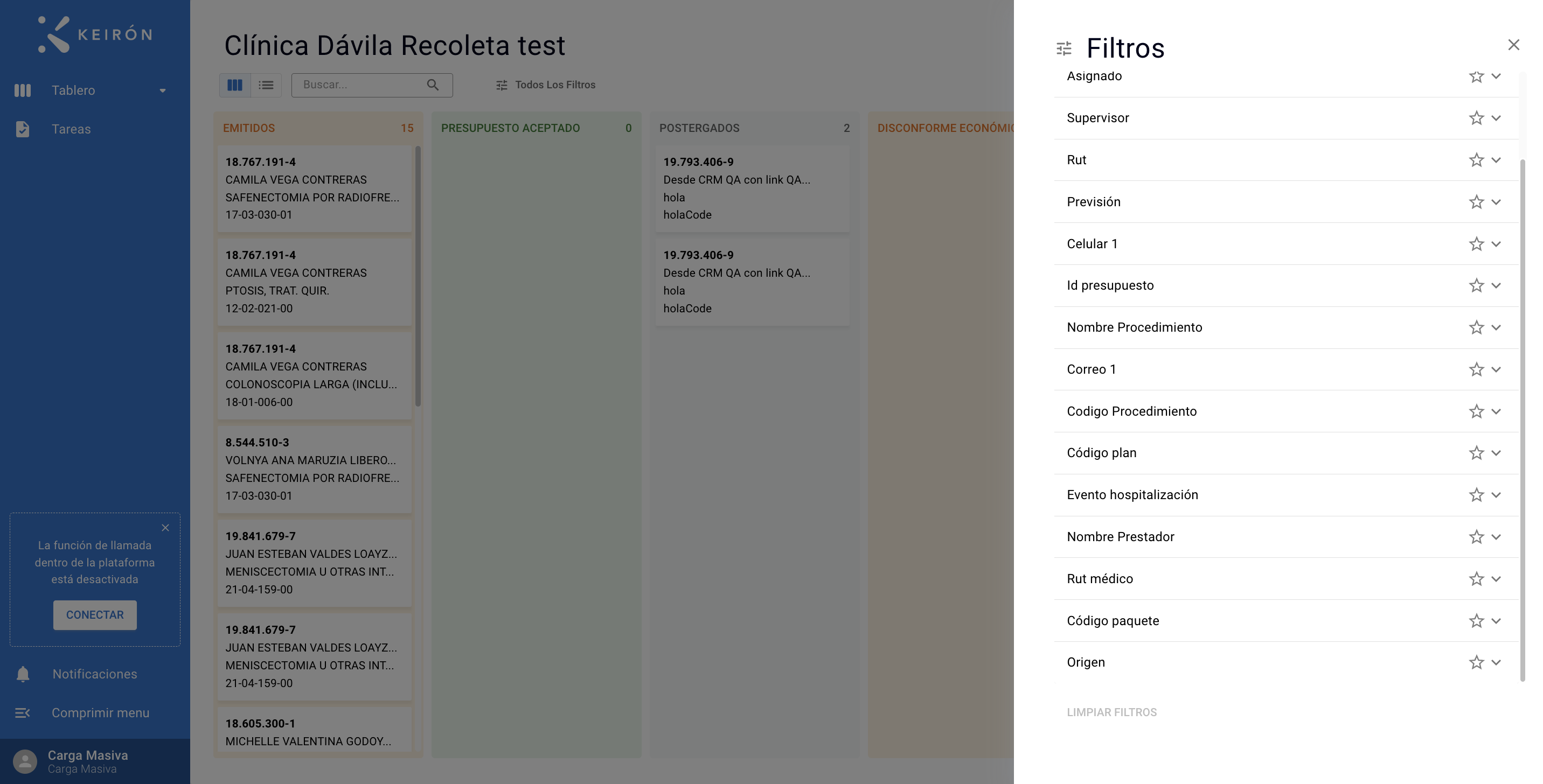Open the VOLNYA ANA MARUZIA card
1543x784 pixels.
315,469
